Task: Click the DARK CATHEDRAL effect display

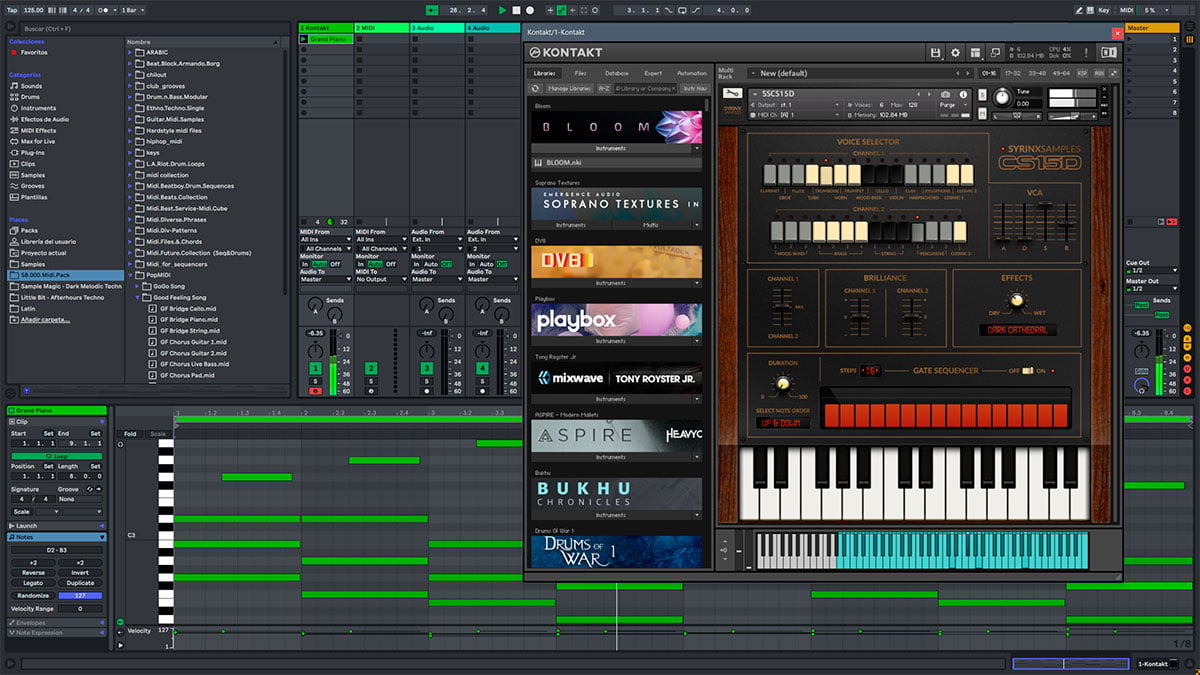Action: (x=1016, y=330)
